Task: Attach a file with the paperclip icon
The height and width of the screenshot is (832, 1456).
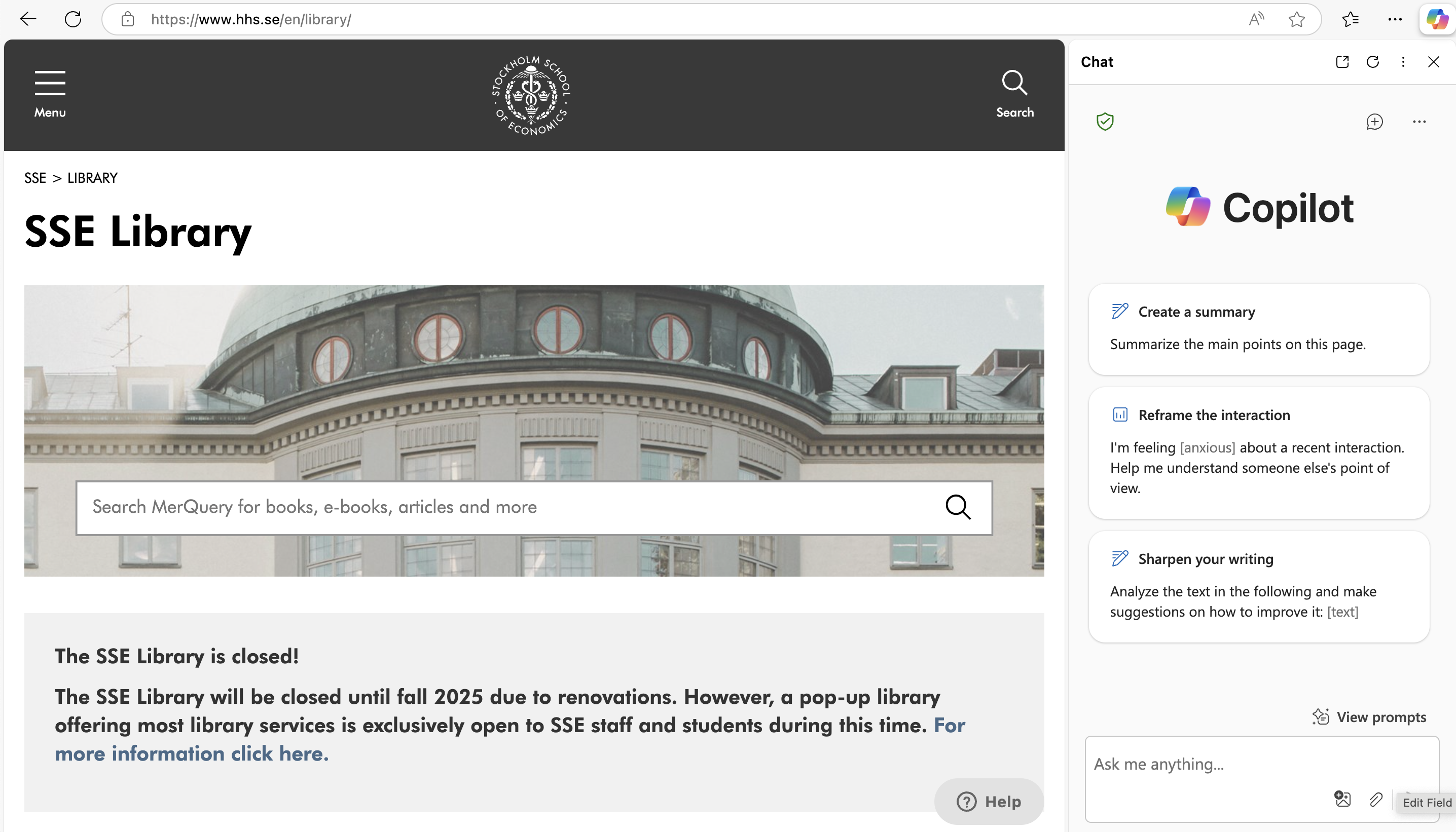Action: coord(1375,799)
